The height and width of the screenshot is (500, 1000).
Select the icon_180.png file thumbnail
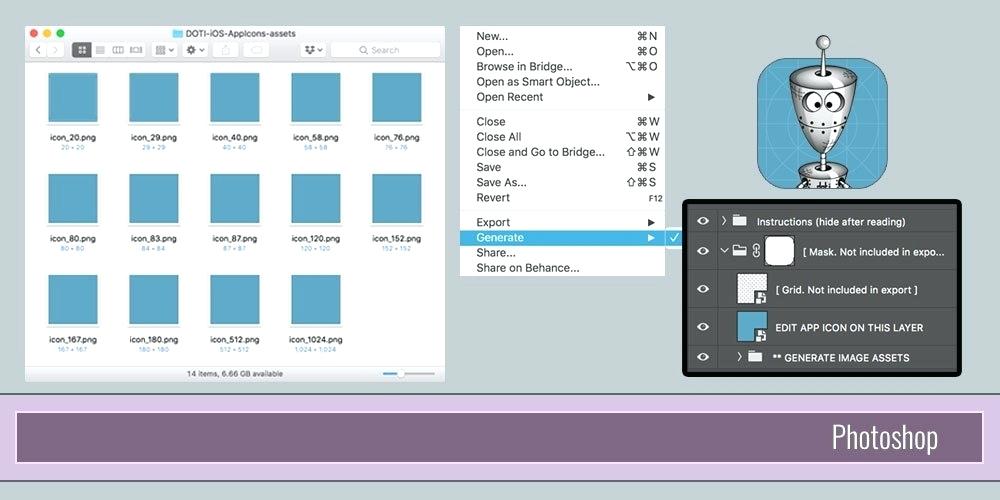(154, 300)
